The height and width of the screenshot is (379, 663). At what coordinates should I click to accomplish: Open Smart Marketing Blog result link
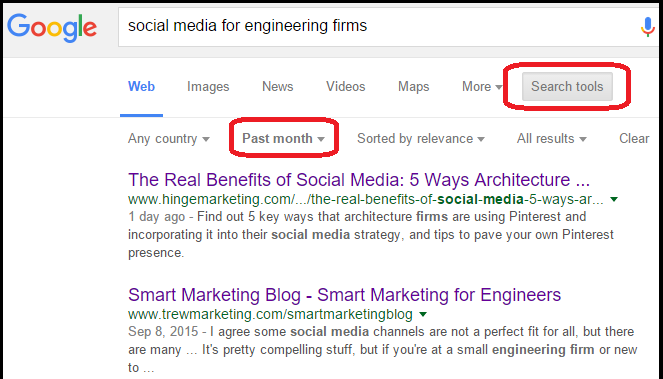click(x=344, y=295)
